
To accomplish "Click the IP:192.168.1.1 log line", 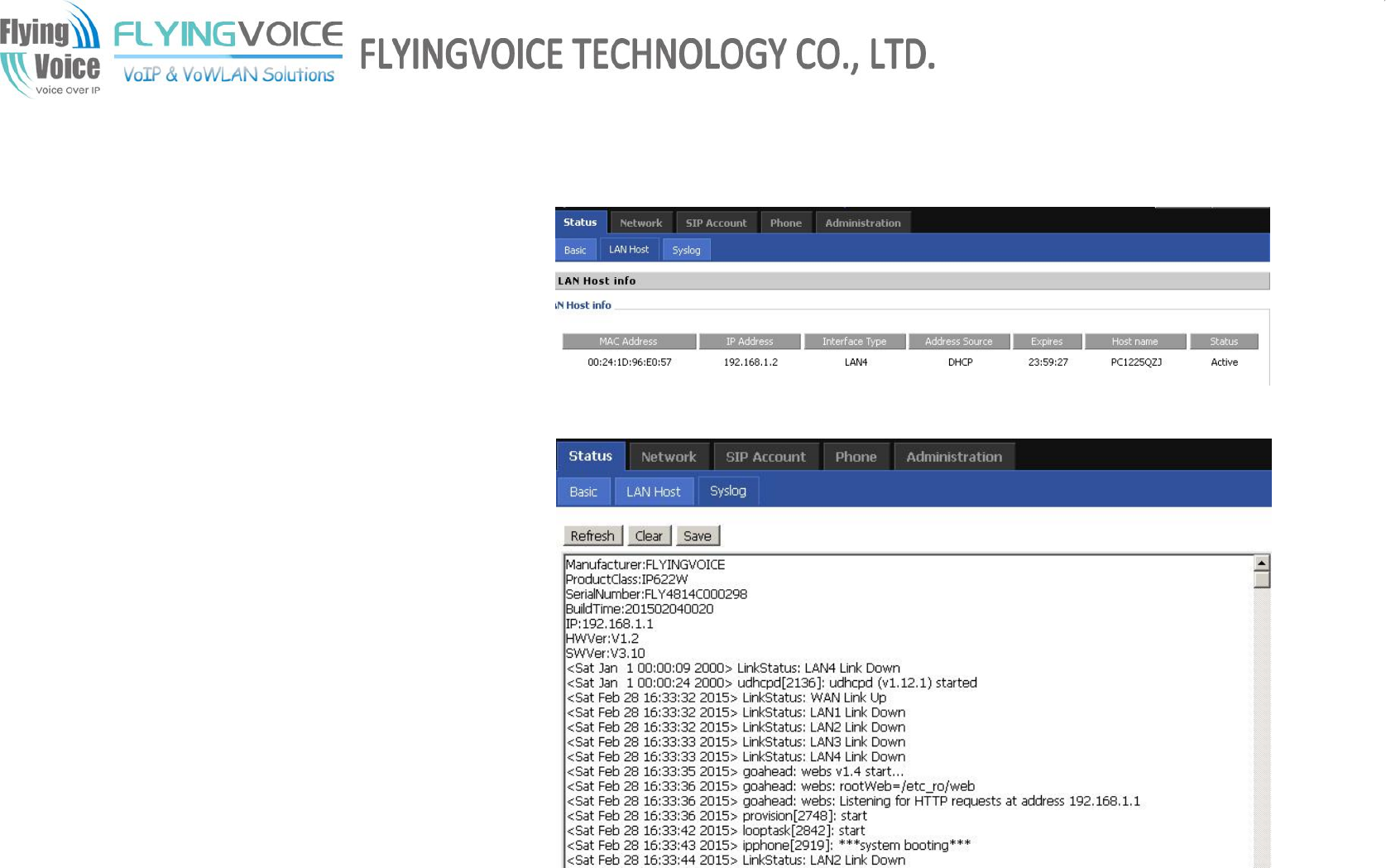I will tap(610, 625).
